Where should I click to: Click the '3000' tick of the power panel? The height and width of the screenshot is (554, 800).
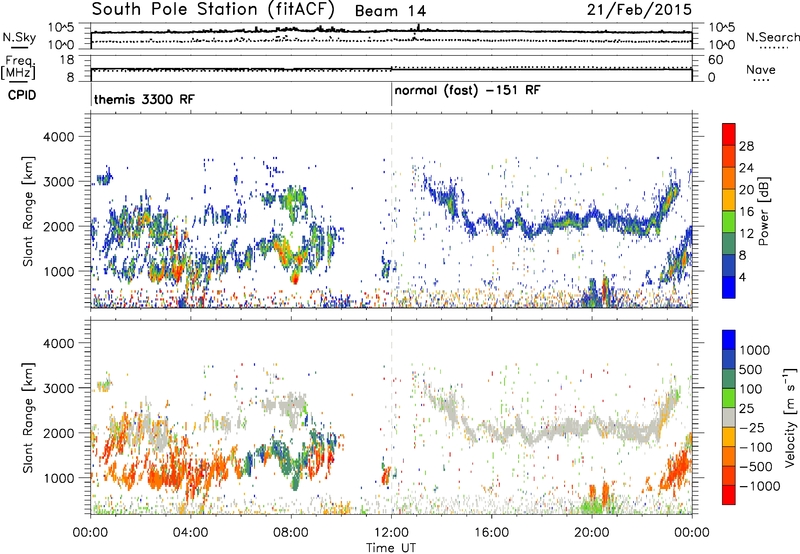(x=61, y=182)
